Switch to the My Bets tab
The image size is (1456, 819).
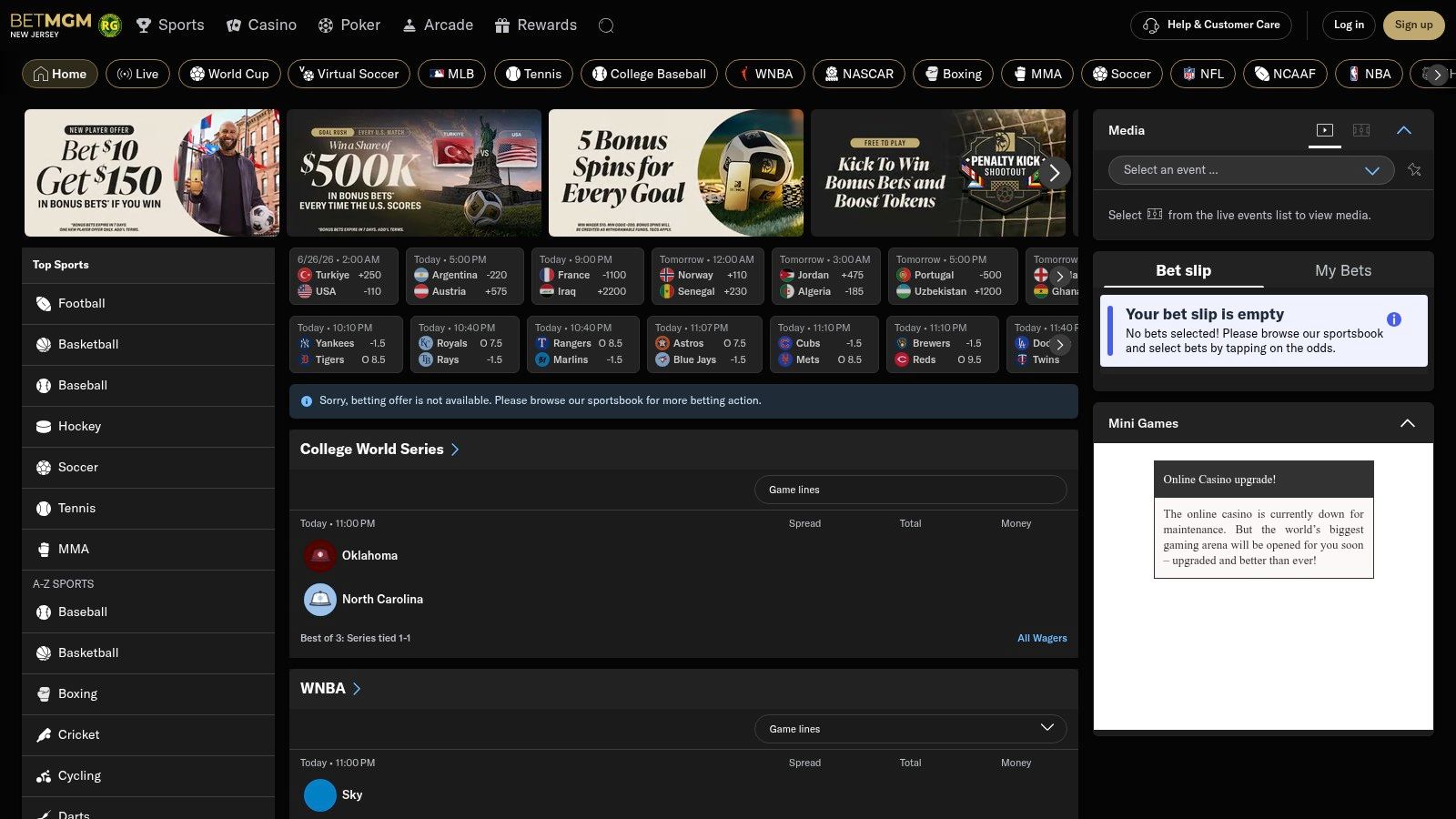point(1343,270)
